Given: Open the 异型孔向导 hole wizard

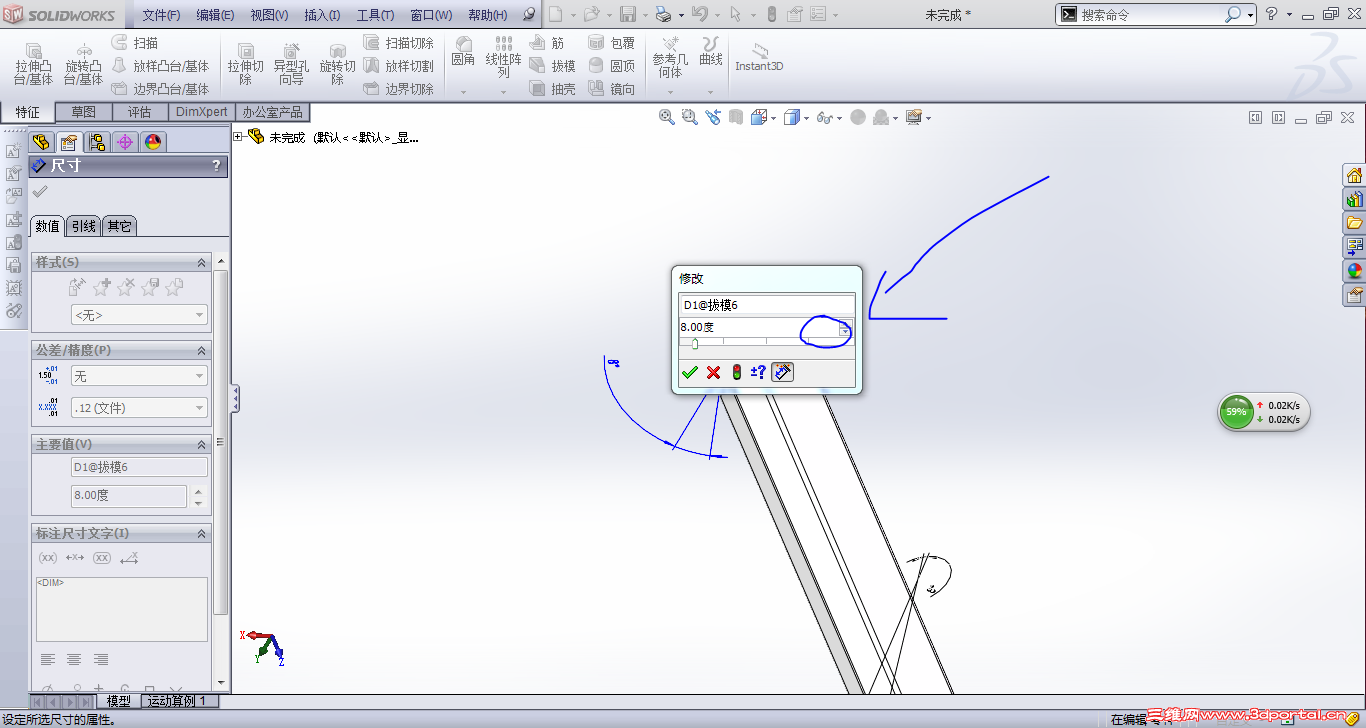Looking at the screenshot, I should [x=291, y=64].
